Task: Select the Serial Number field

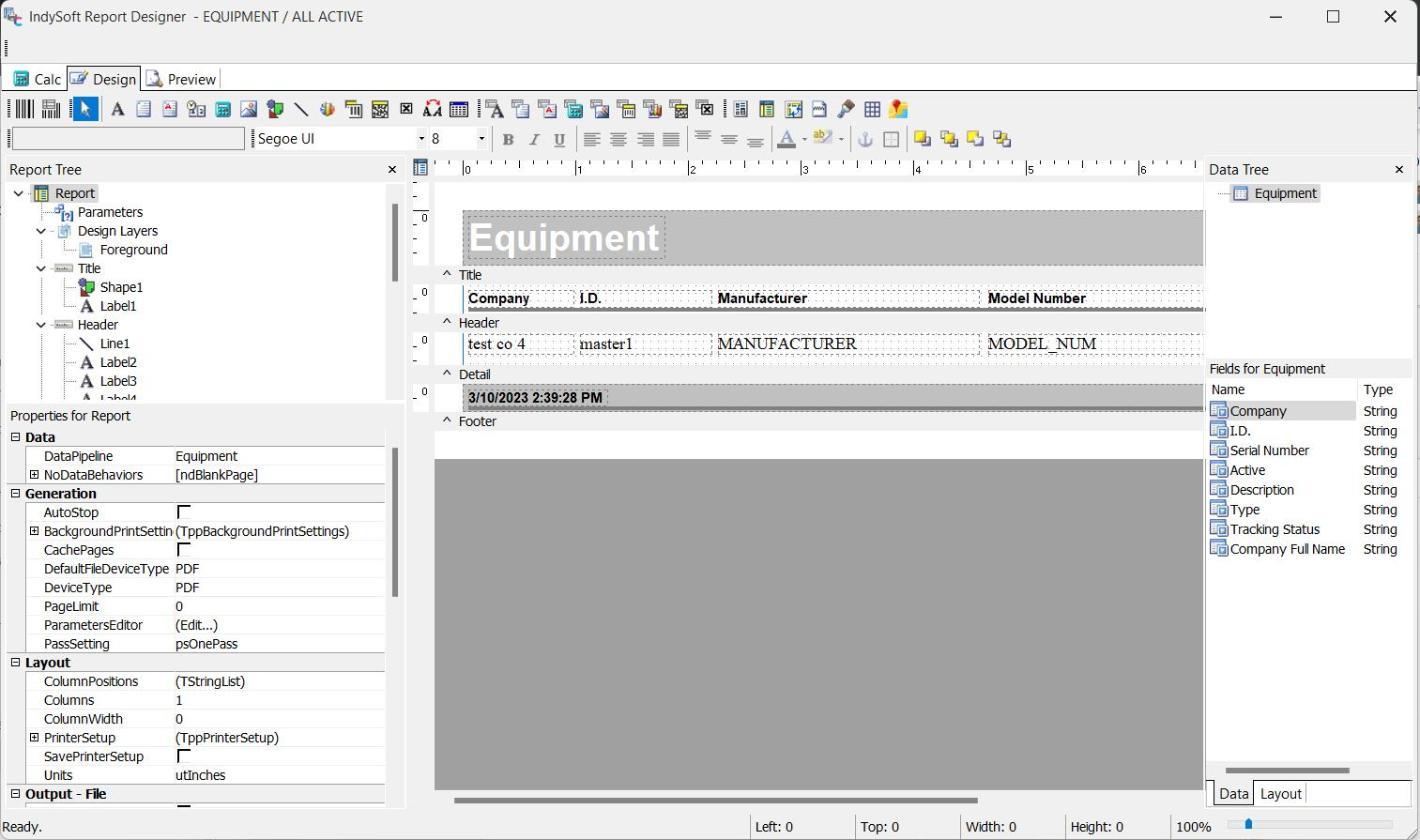Action: click(x=1269, y=451)
